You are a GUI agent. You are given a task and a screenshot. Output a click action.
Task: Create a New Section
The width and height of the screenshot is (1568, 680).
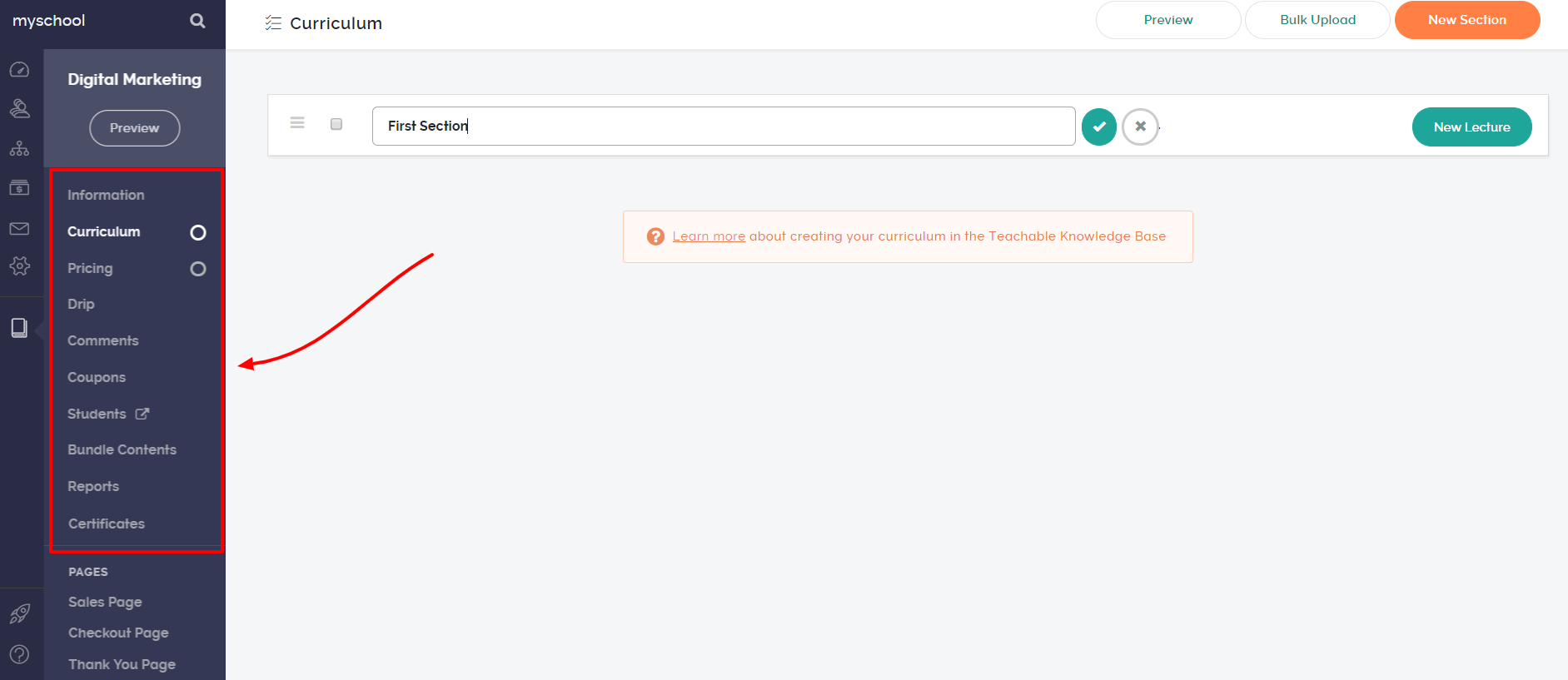[x=1466, y=19]
